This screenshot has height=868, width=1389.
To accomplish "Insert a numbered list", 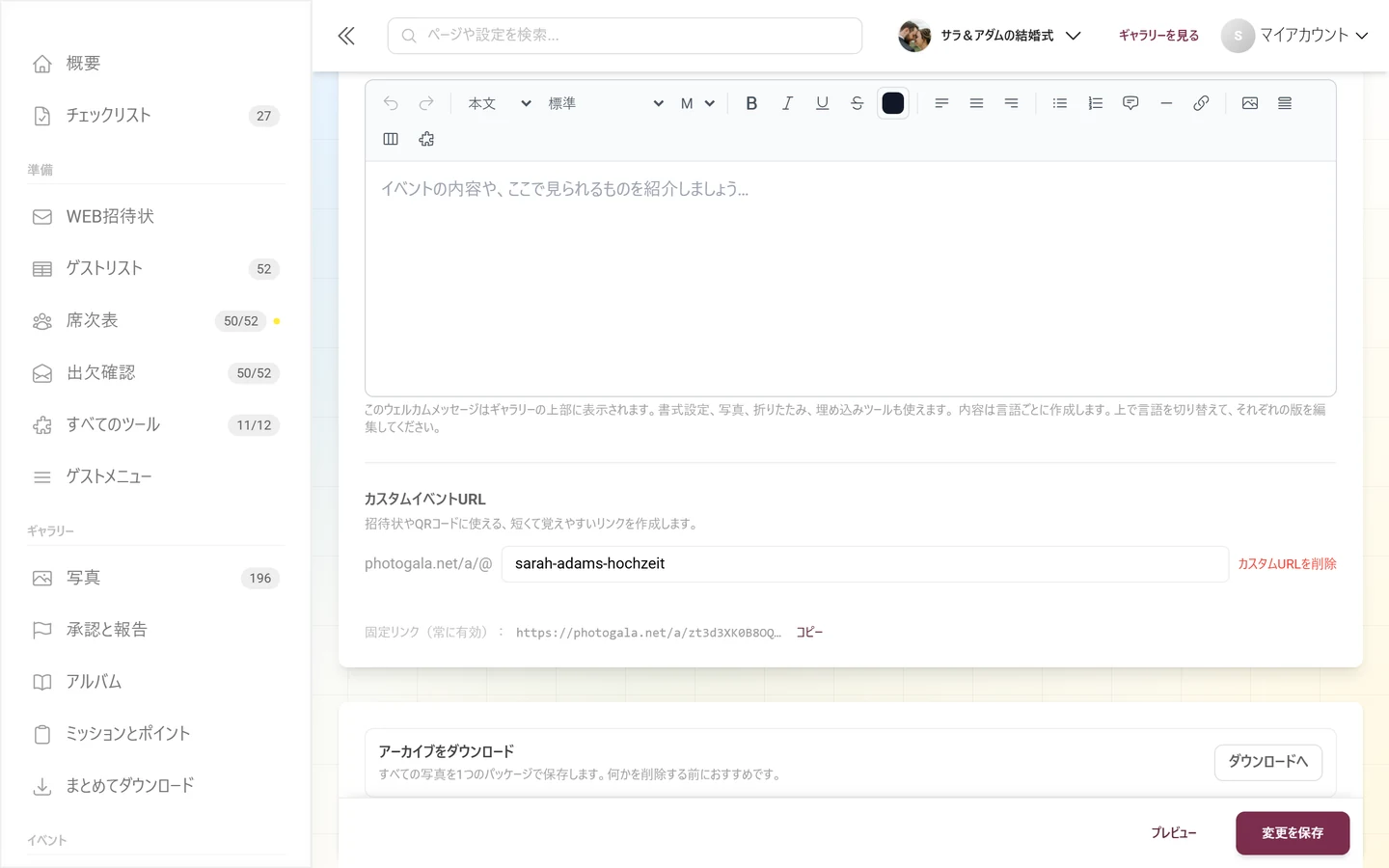I will click(x=1095, y=103).
